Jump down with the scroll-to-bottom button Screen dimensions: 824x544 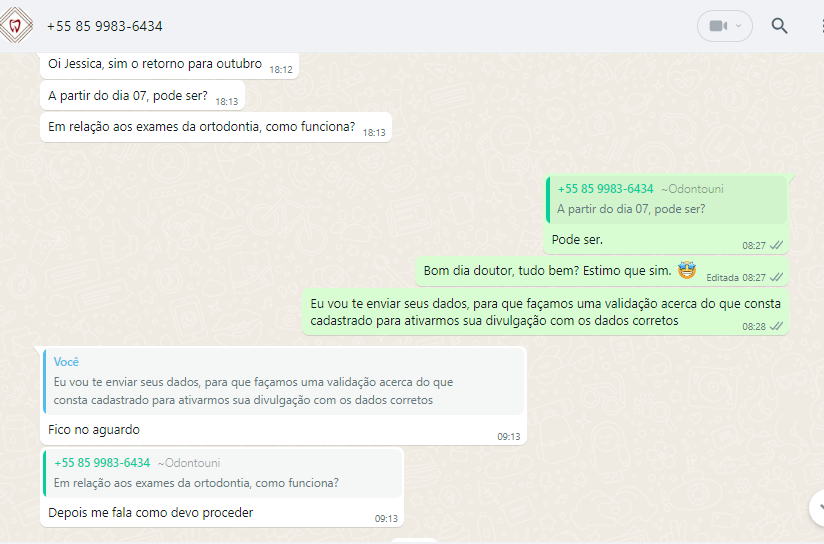(818, 508)
